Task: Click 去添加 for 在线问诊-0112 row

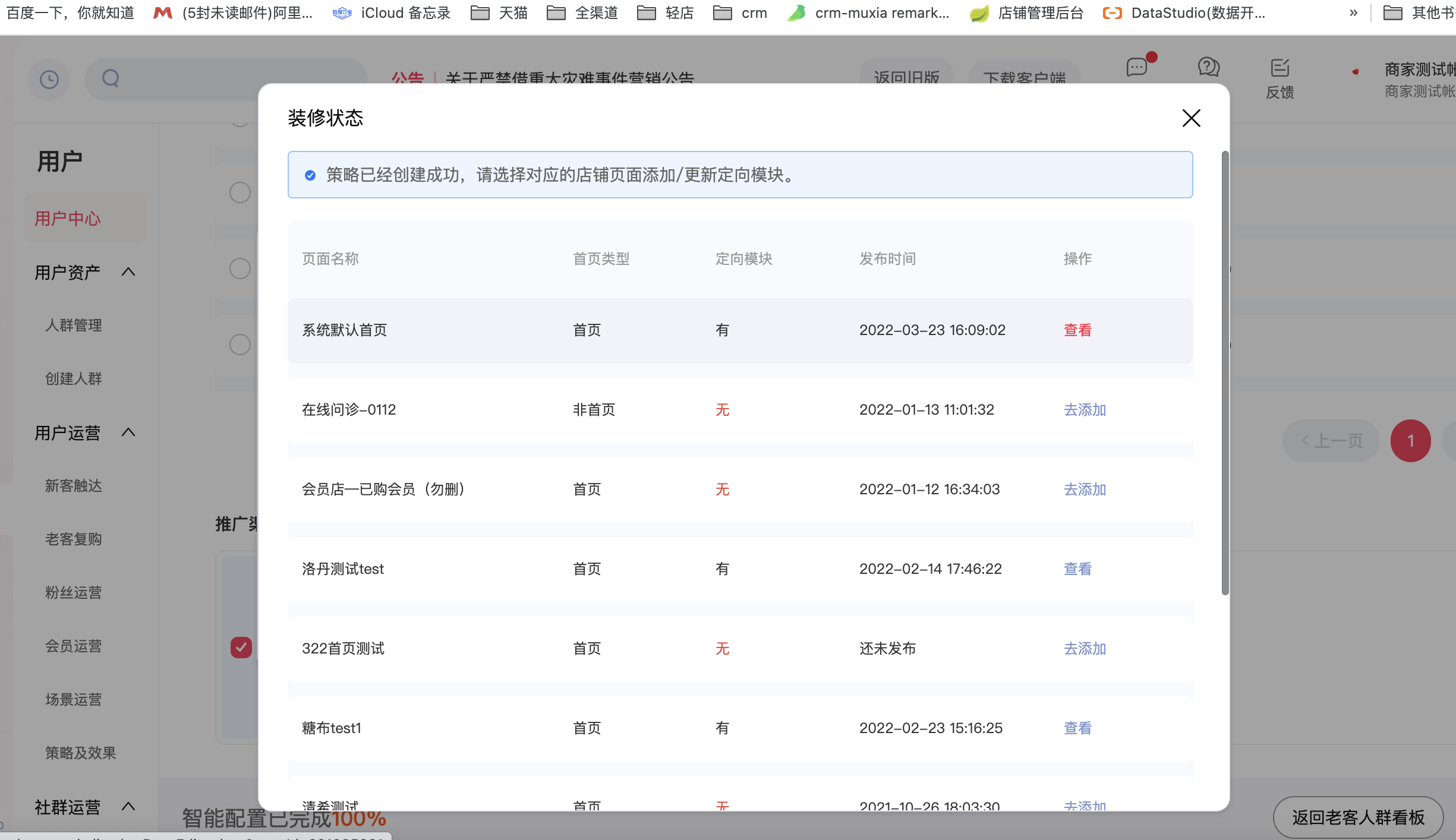Action: pos(1085,410)
